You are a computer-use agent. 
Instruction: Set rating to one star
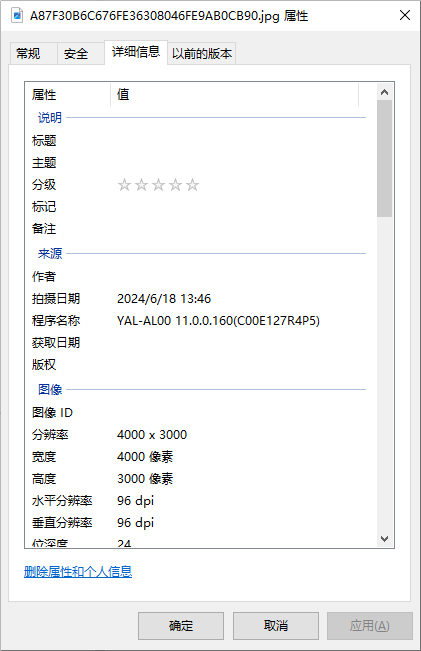125,184
